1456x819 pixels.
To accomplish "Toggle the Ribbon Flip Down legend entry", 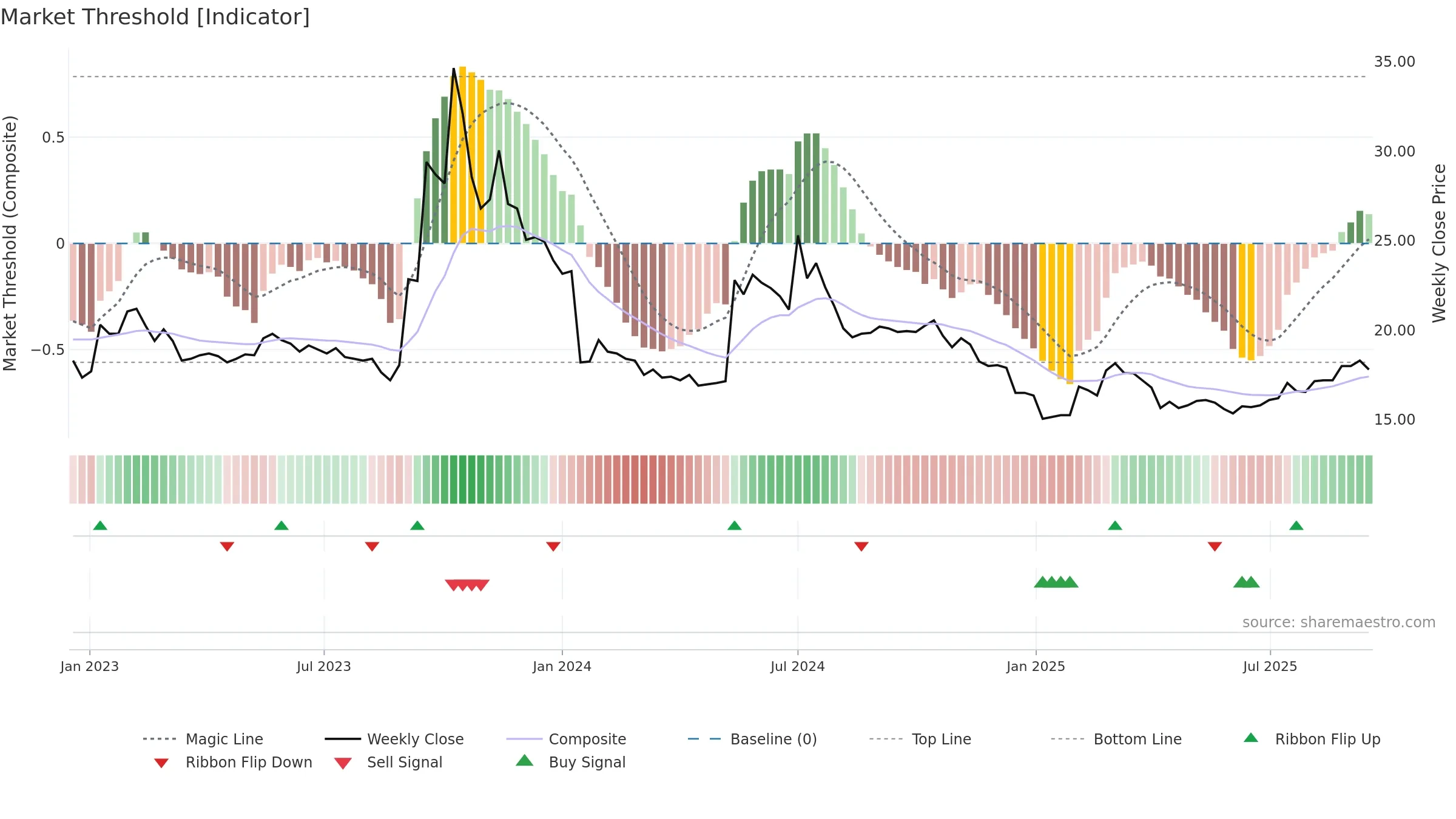I will 233,762.
